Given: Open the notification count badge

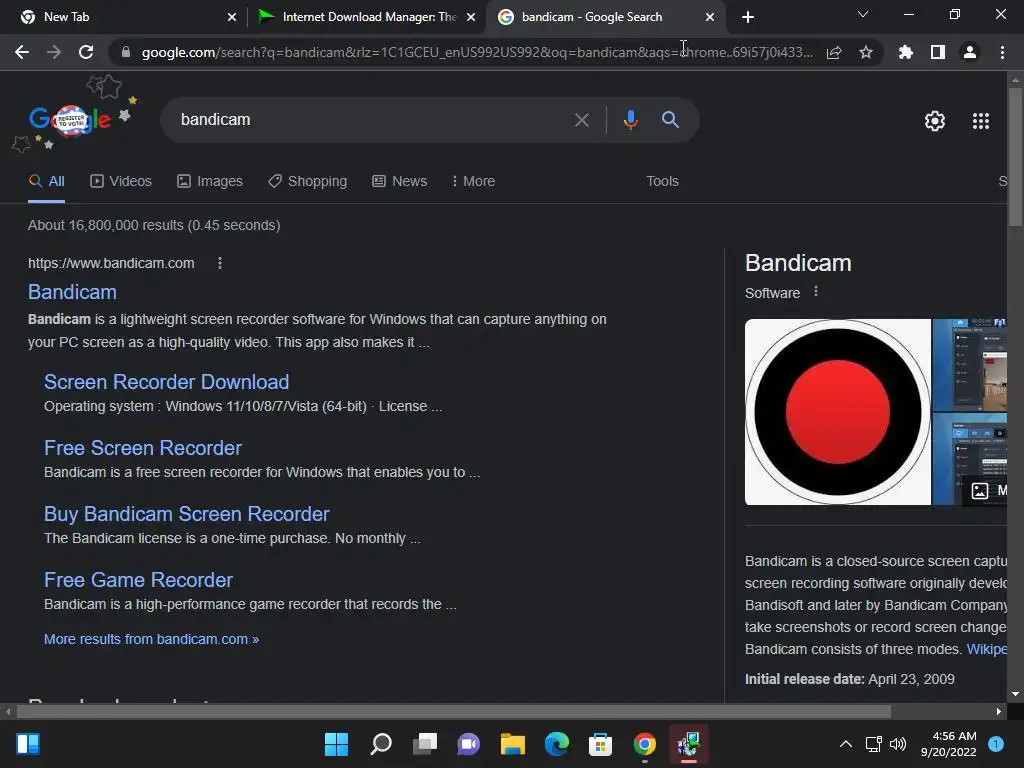Looking at the screenshot, I should tap(996, 744).
